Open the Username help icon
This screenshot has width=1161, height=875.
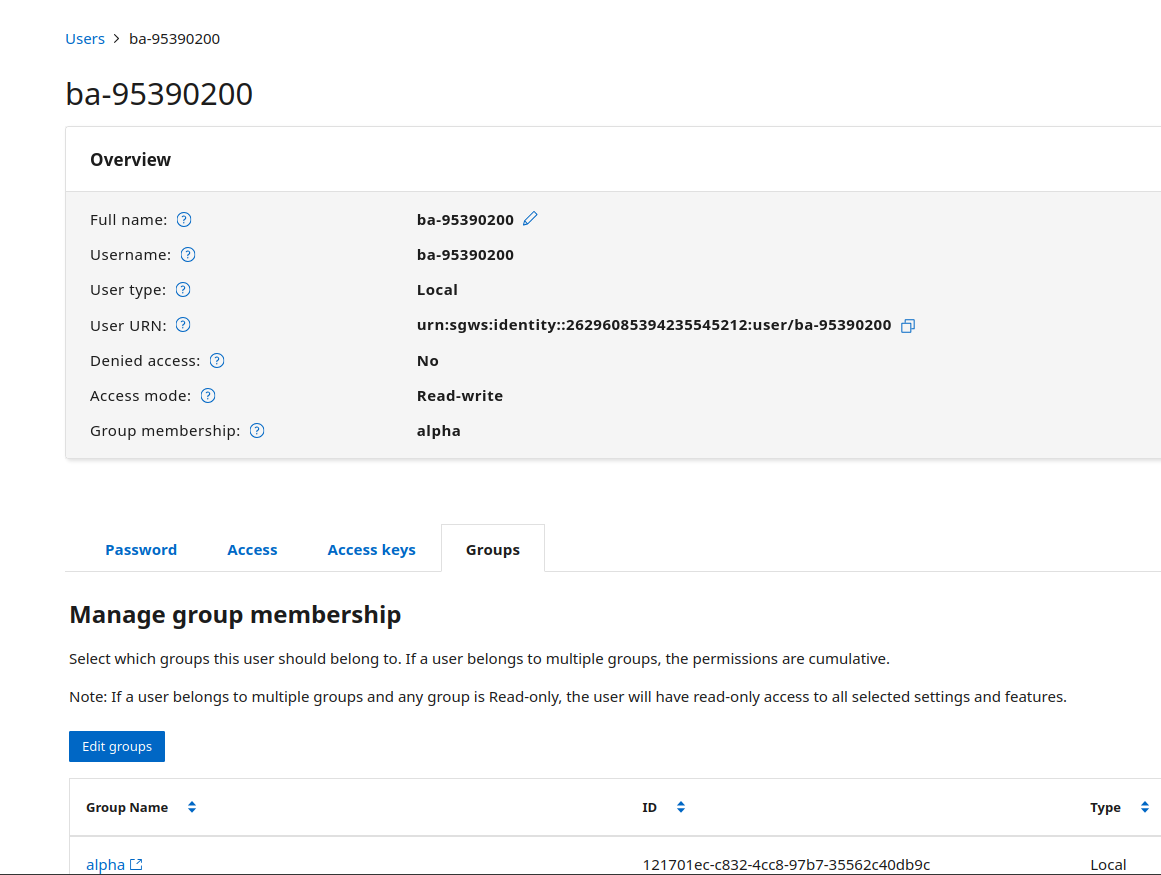(188, 255)
